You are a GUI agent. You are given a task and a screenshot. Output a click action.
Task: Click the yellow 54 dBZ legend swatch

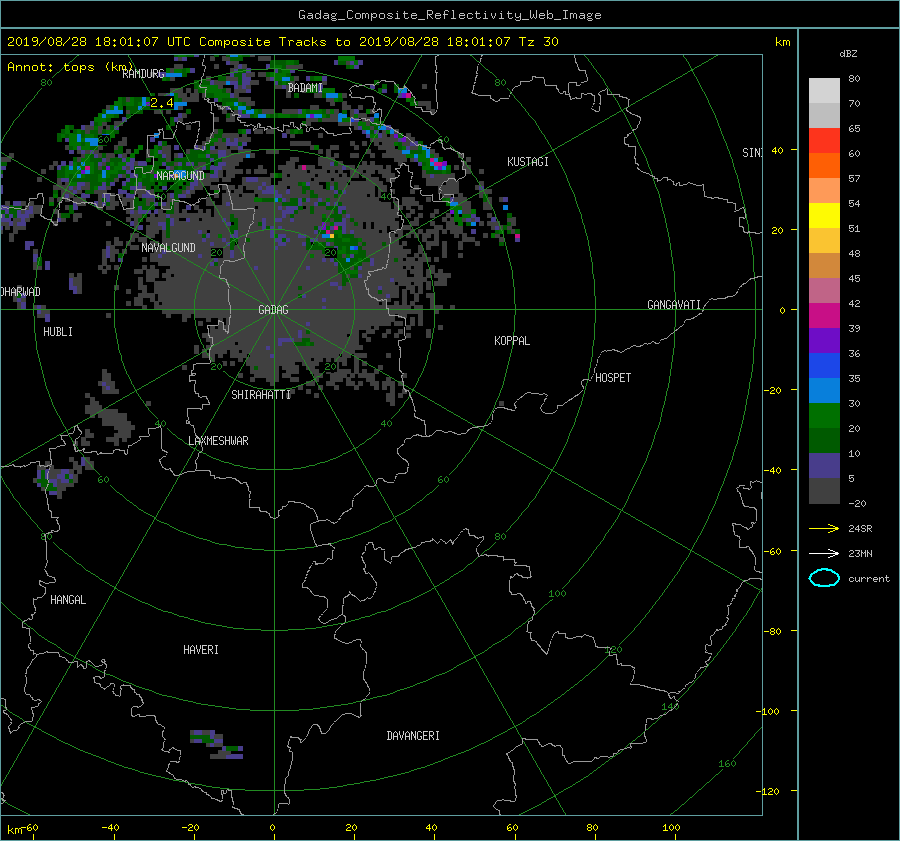coord(824,215)
